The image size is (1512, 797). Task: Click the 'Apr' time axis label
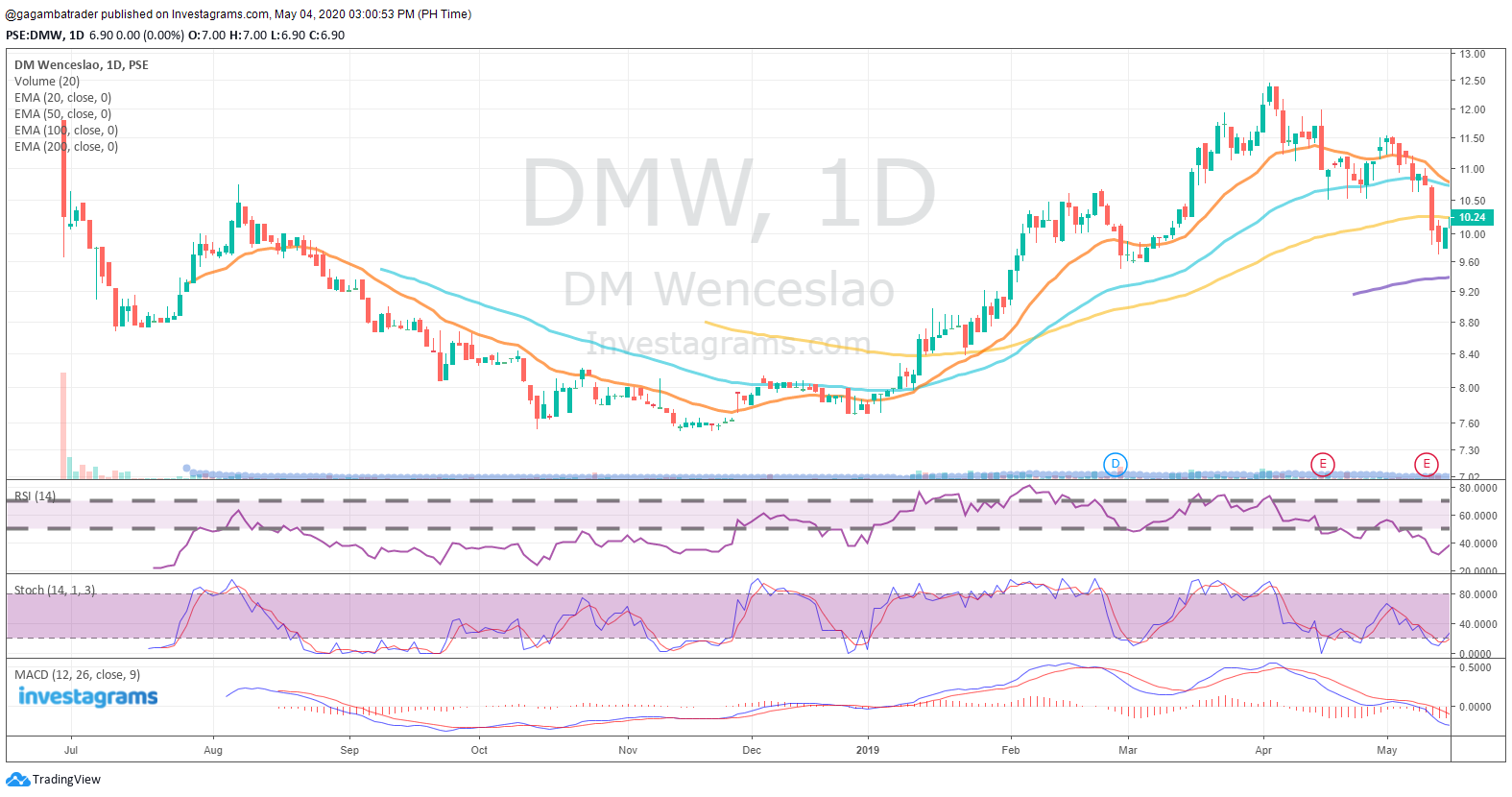click(1263, 750)
